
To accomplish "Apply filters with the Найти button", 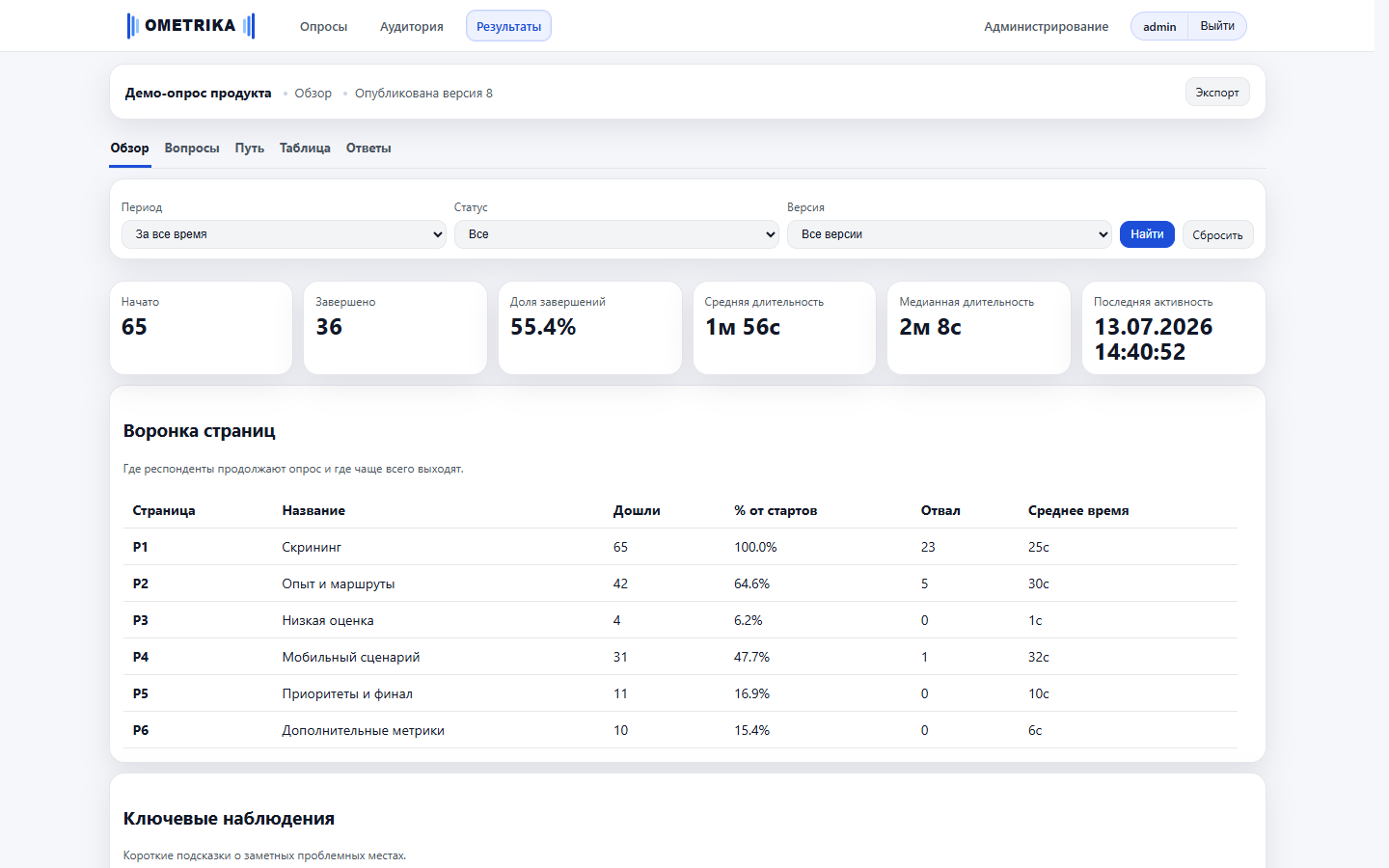I will point(1147,234).
